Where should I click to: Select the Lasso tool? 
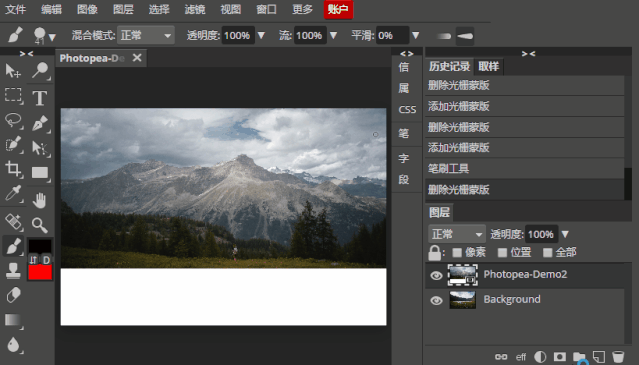tap(13, 120)
